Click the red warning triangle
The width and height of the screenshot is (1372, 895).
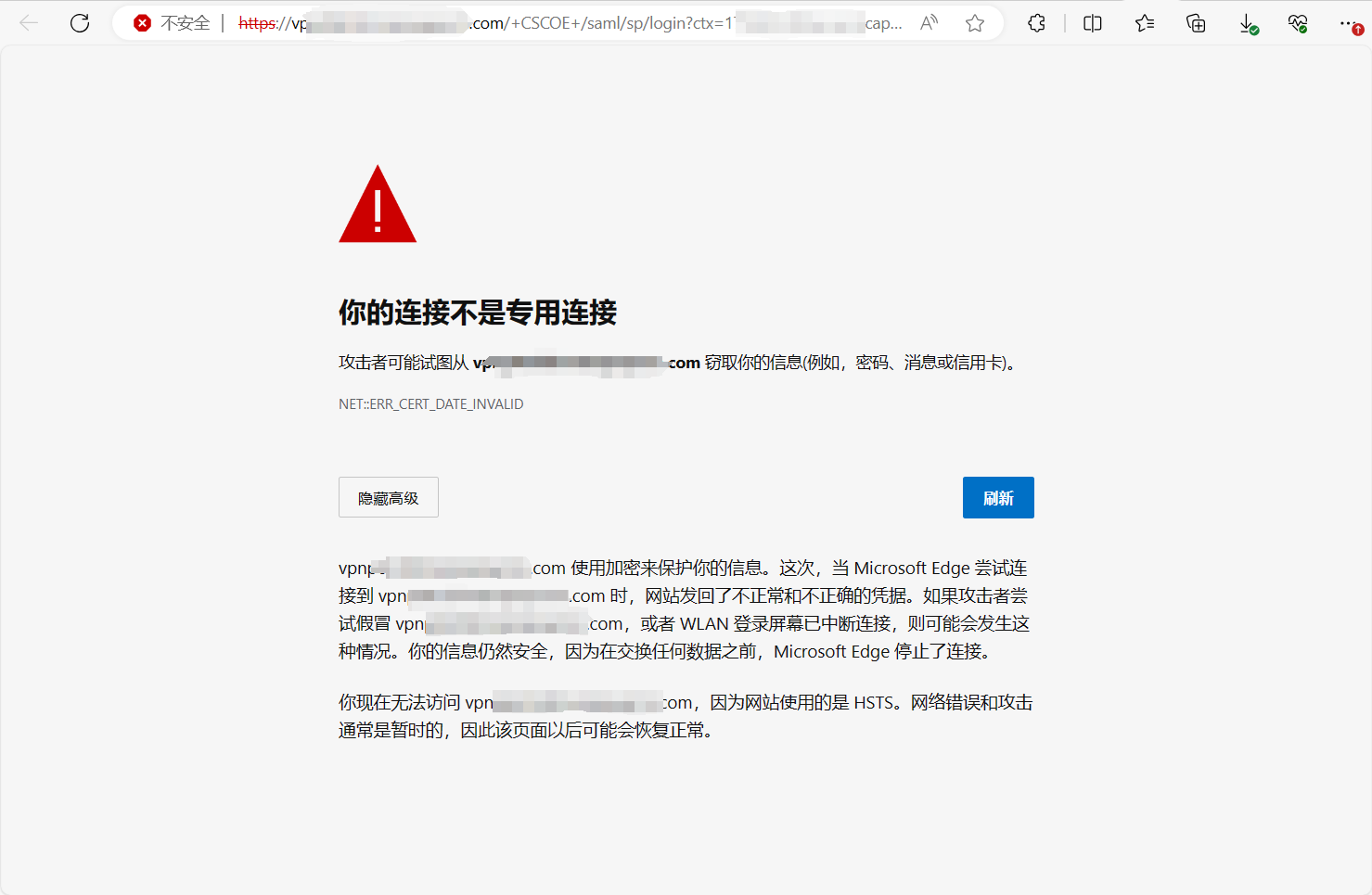[378, 208]
